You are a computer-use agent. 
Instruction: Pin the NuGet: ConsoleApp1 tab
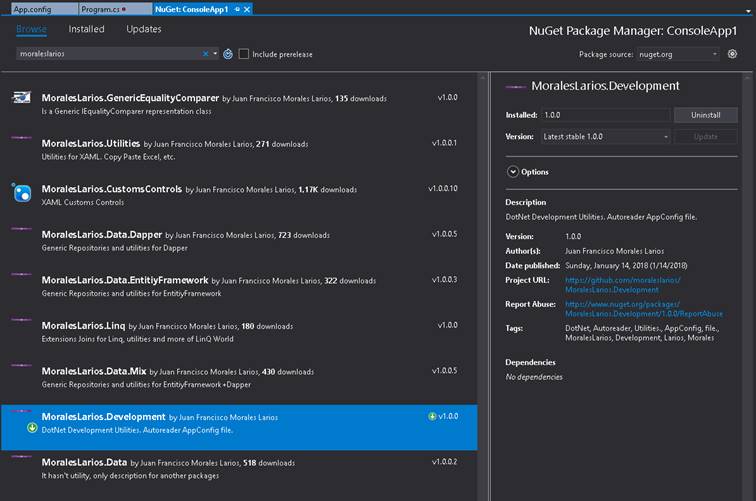click(x=236, y=8)
